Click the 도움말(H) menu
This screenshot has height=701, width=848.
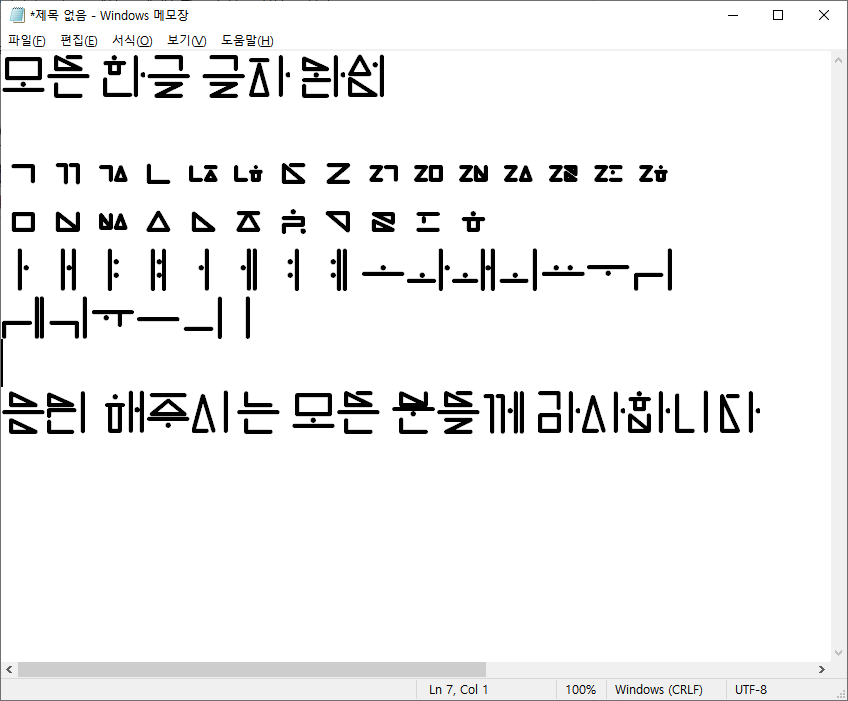click(x=247, y=40)
